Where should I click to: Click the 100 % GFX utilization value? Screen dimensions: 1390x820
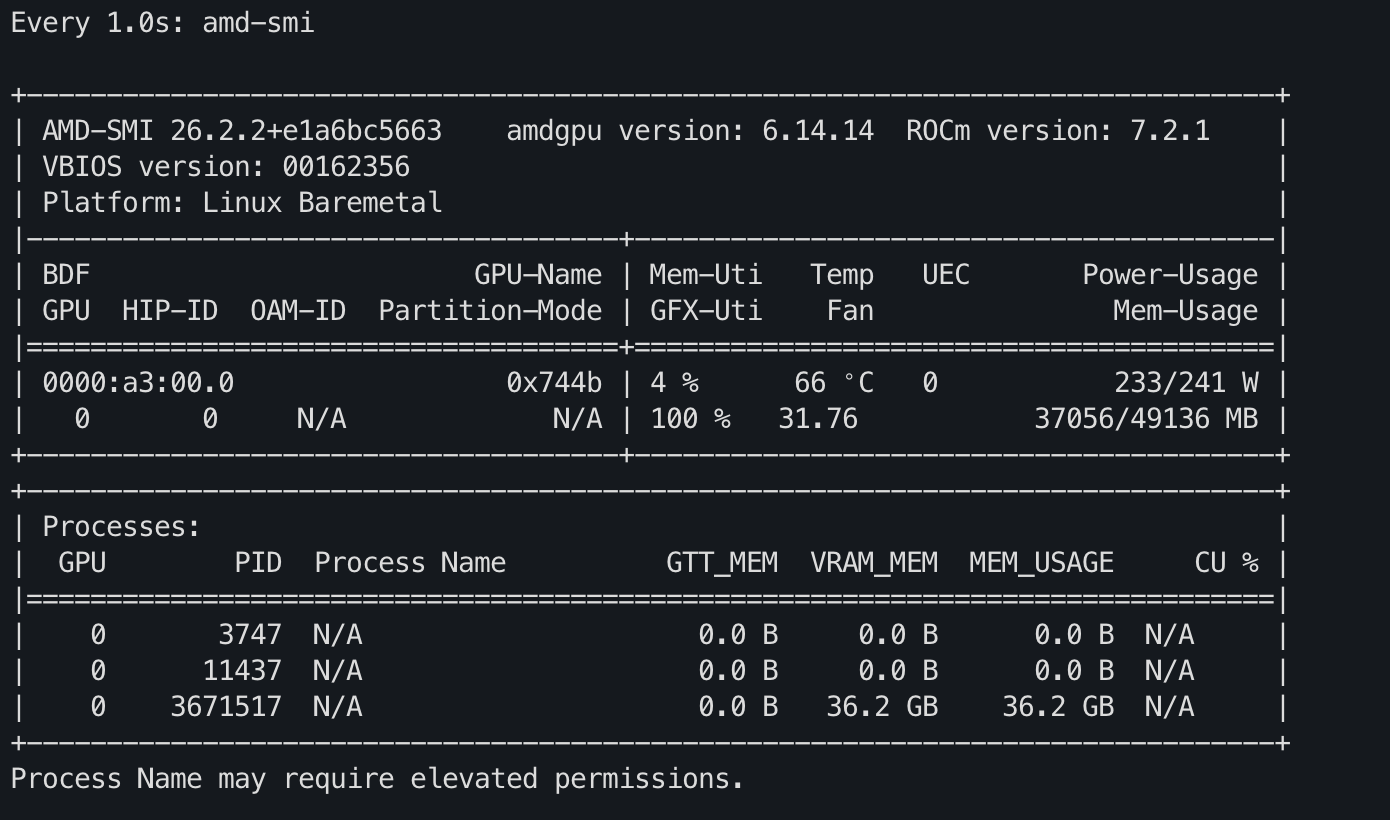tap(690, 419)
